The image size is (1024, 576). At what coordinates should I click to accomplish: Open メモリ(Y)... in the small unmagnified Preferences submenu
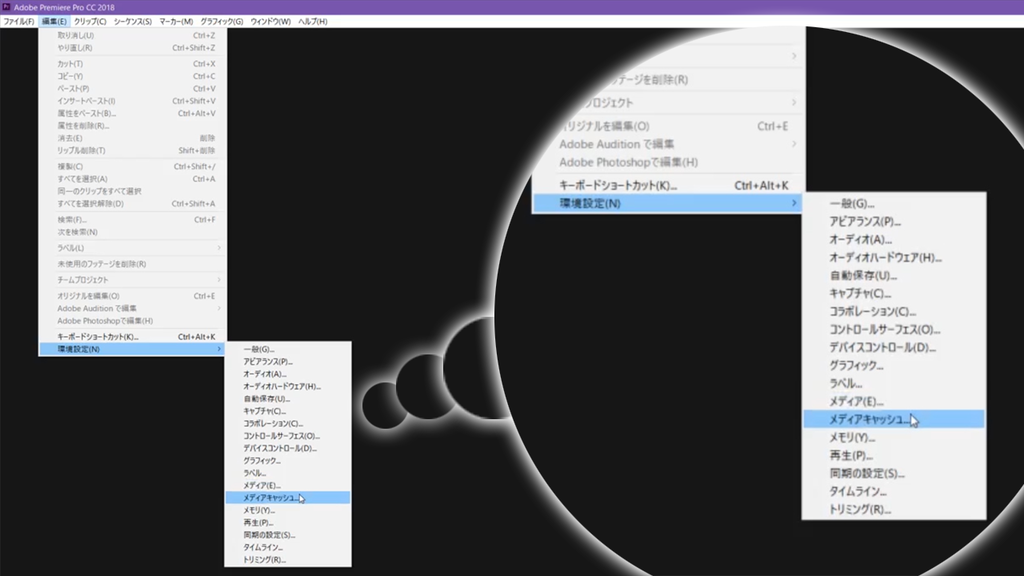(x=287, y=511)
